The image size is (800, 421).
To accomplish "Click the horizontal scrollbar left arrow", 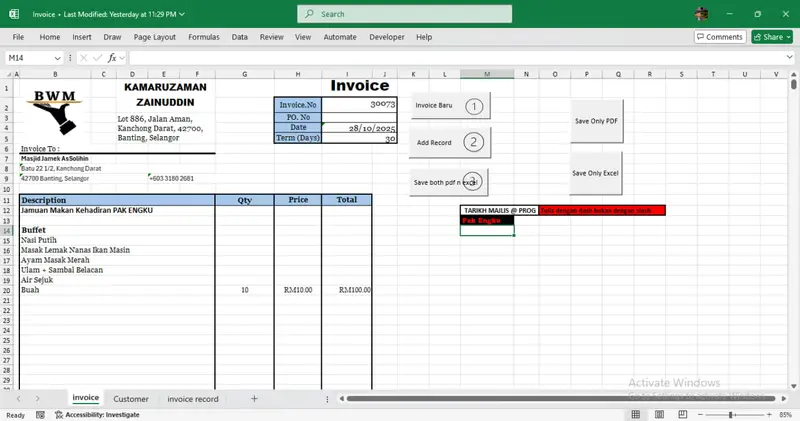I will pos(342,399).
